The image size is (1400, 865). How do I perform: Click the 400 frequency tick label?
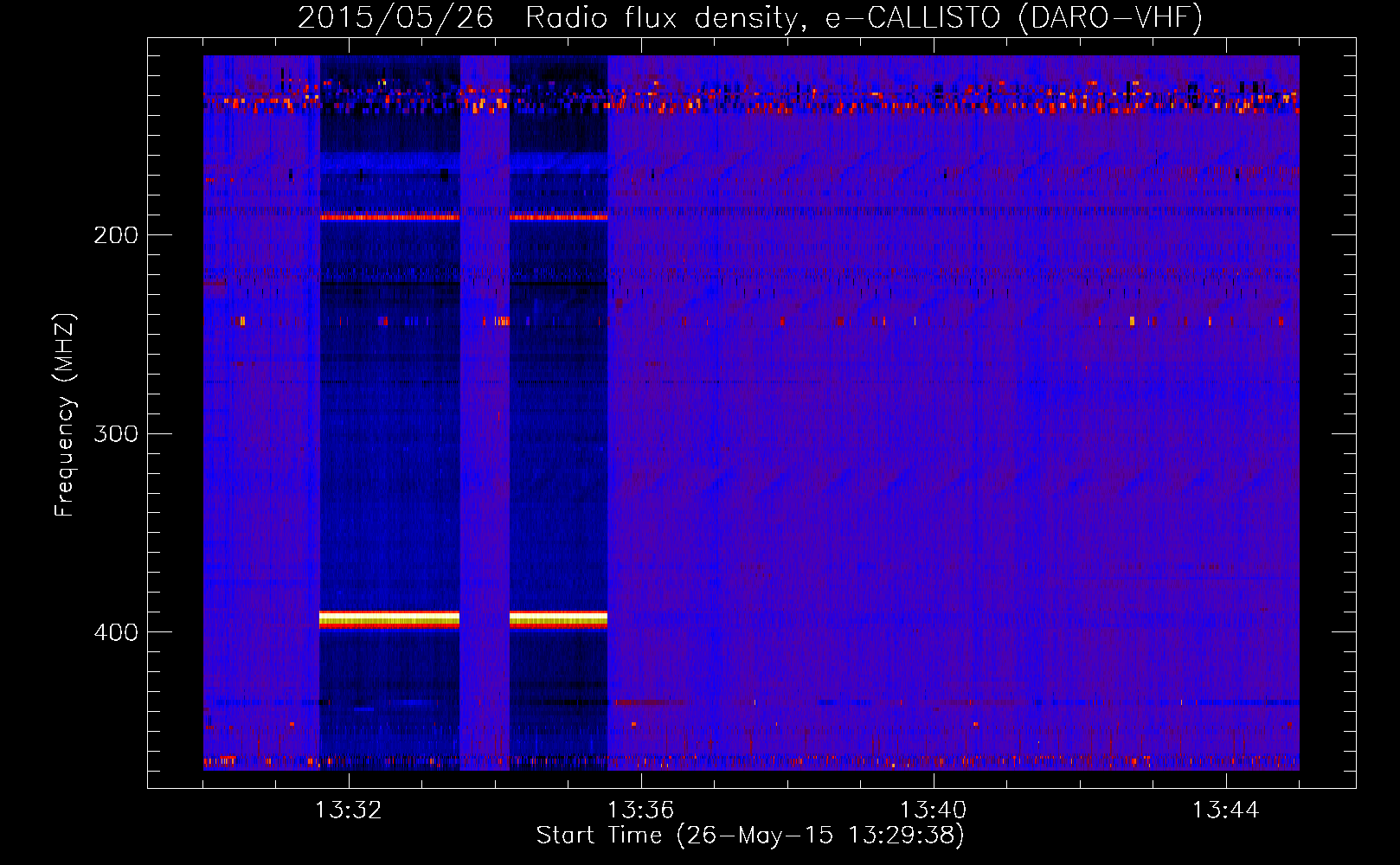pyautogui.click(x=116, y=632)
